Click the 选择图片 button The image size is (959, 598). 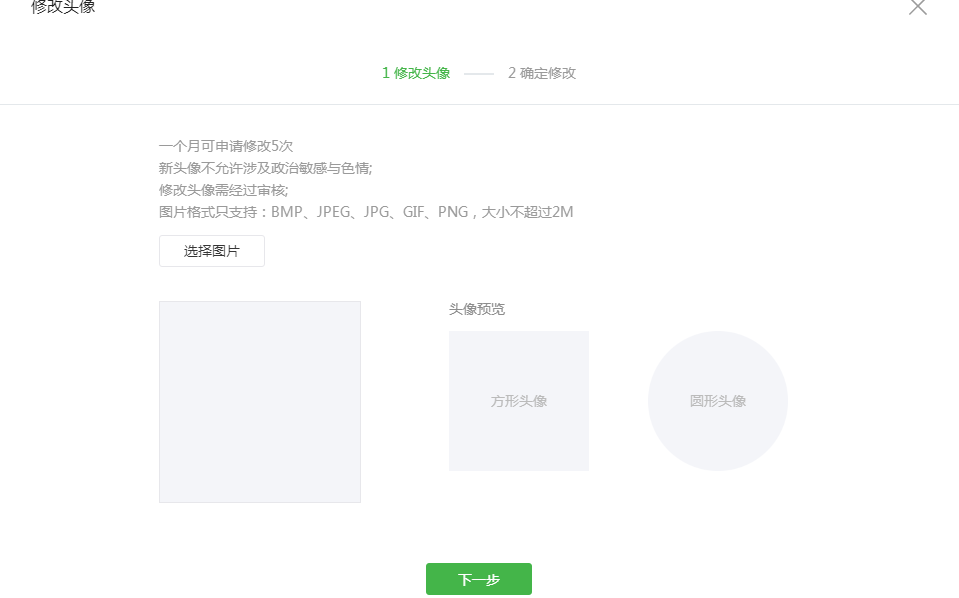pos(211,251)
